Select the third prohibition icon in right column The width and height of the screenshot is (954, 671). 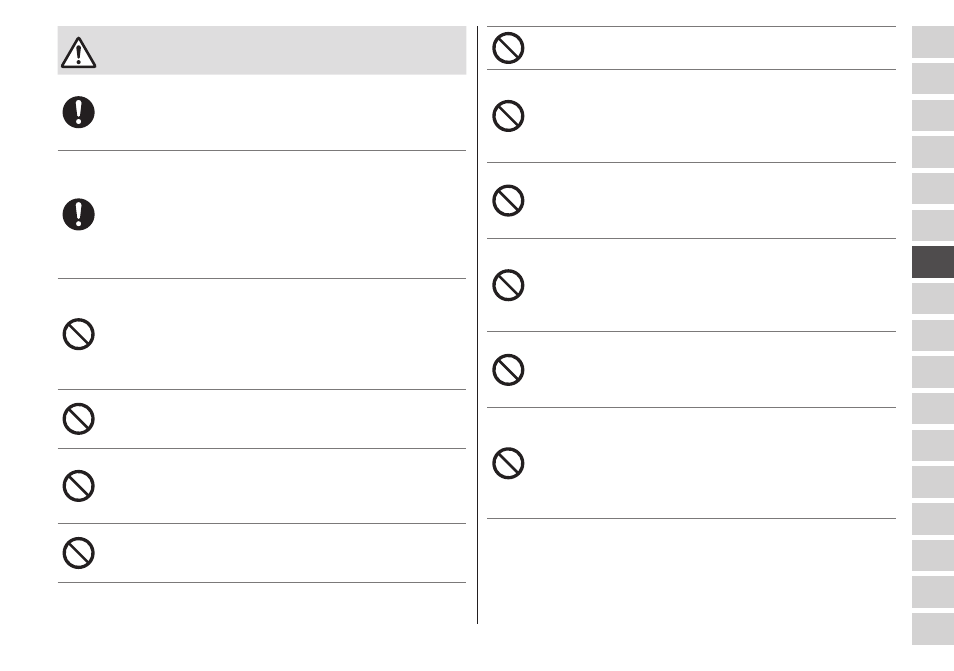[508, 201]
